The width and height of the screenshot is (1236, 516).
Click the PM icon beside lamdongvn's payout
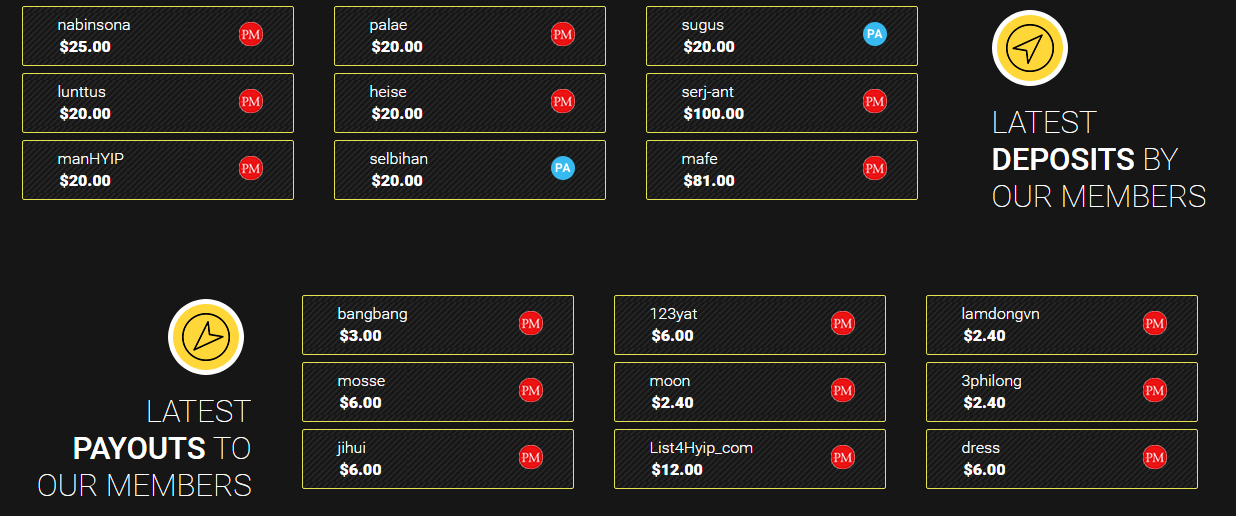pyautogui.click(x=1155, y=324)
